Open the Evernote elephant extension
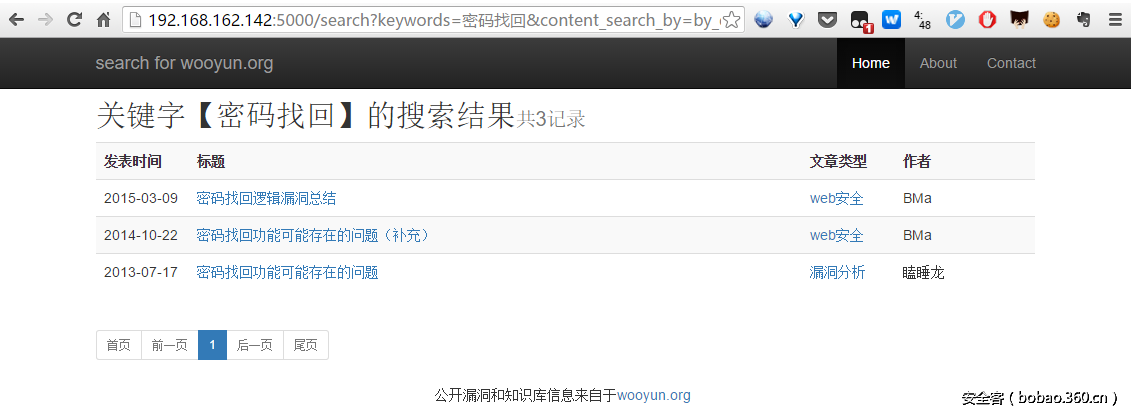Viewport: 1132px width, 416px height. 1083,20
